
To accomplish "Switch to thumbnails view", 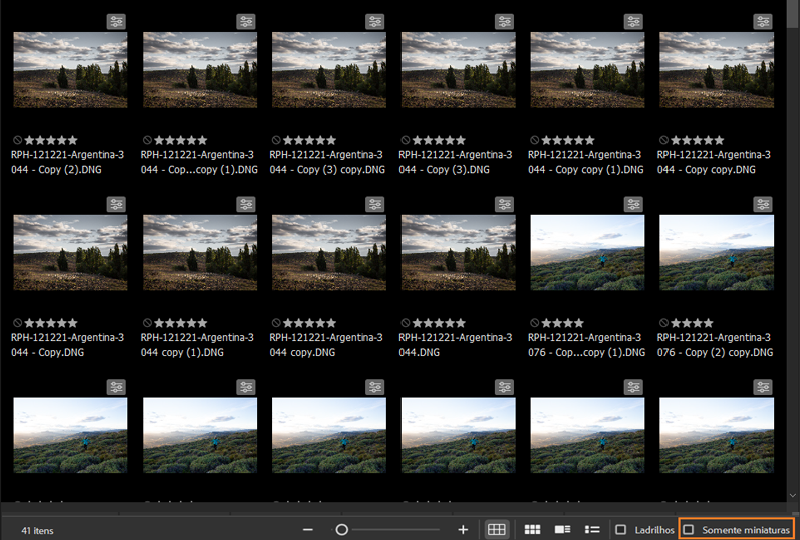I will point(533,530).
